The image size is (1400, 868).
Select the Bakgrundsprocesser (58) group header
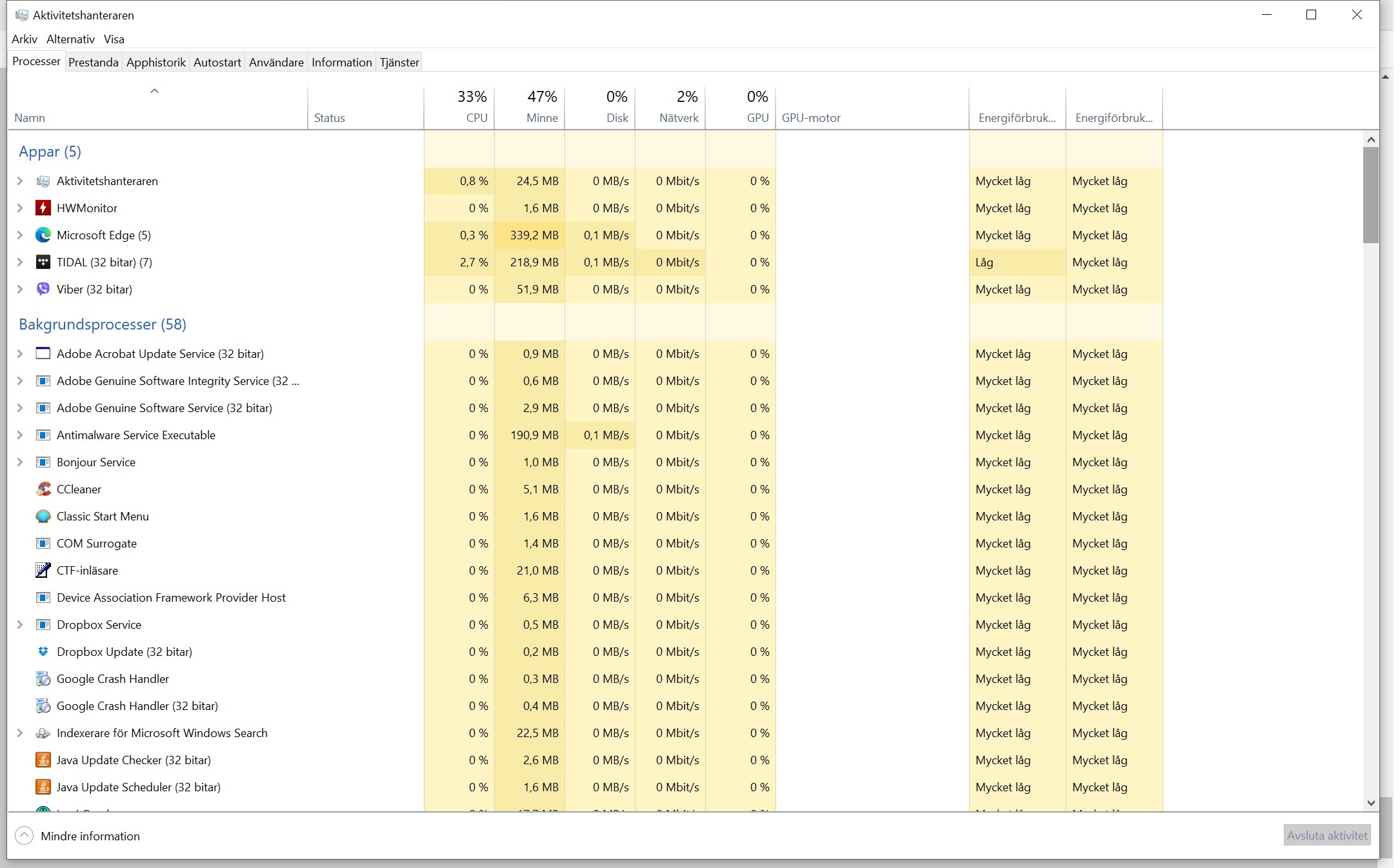pyautogui.click(x=103, y=324)
